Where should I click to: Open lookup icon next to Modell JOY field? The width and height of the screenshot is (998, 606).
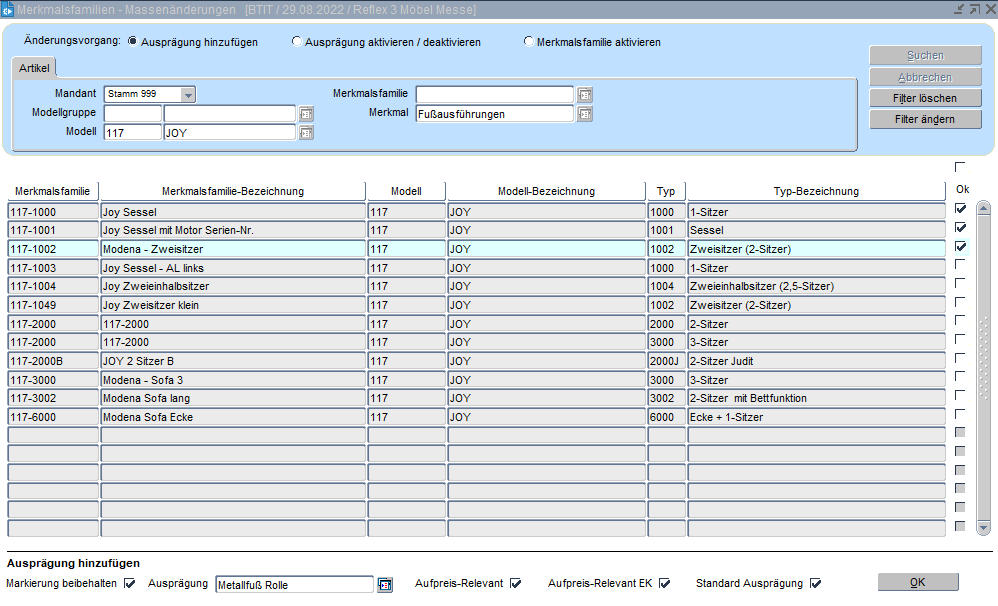pyautogui.click(x=306, y=133)
